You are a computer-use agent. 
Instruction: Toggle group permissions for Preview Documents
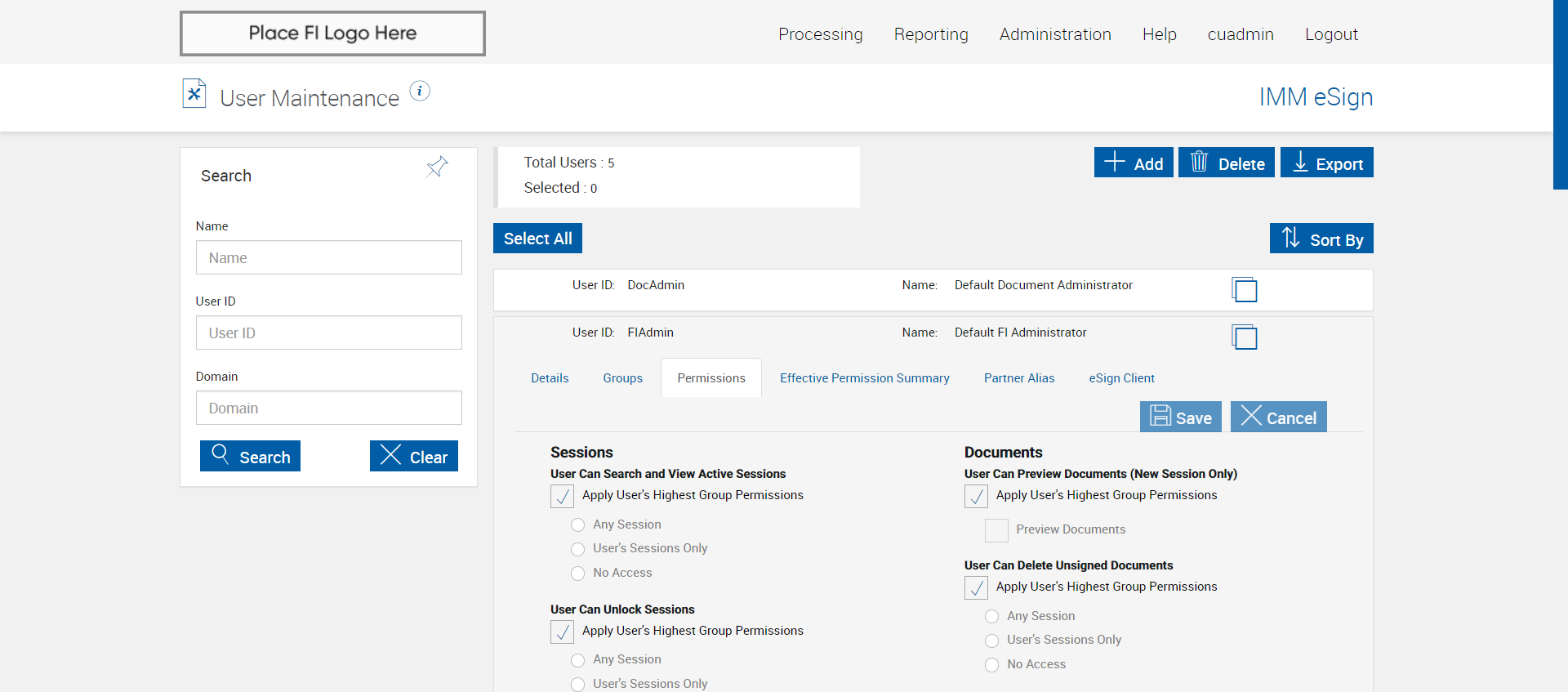pyautogui.click(x=977, y=496)
